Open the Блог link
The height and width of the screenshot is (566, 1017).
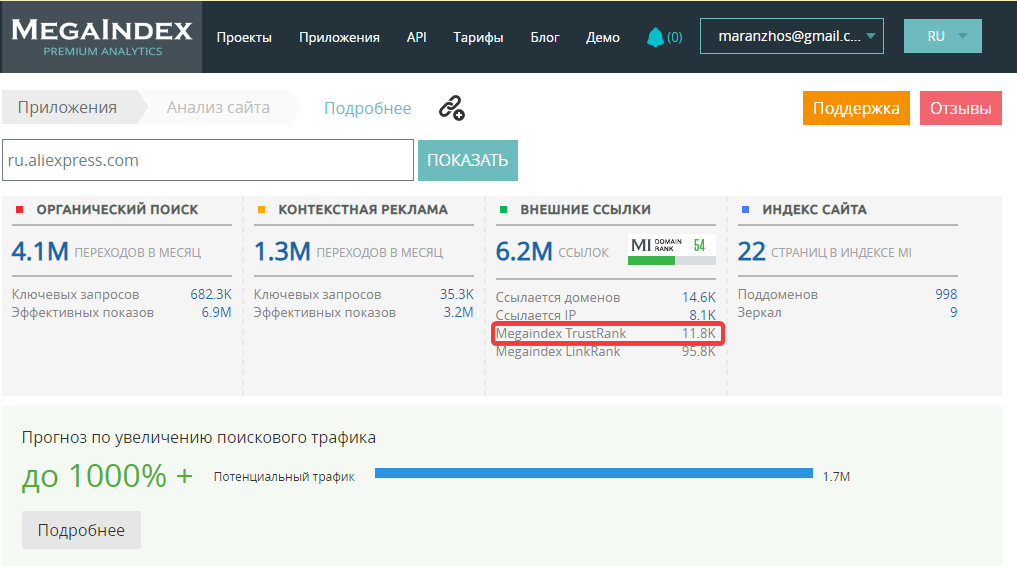pos(545,38)
